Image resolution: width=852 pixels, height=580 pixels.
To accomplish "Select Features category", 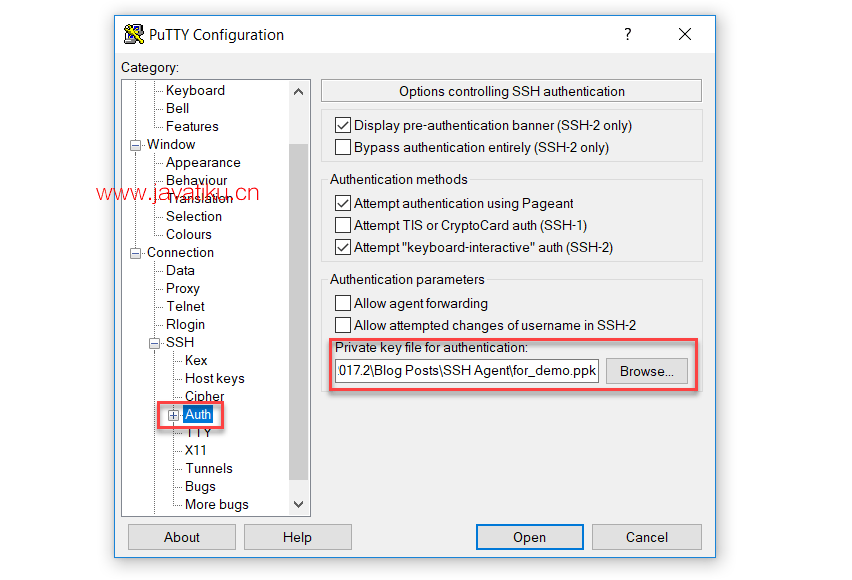I will (192, 126).
